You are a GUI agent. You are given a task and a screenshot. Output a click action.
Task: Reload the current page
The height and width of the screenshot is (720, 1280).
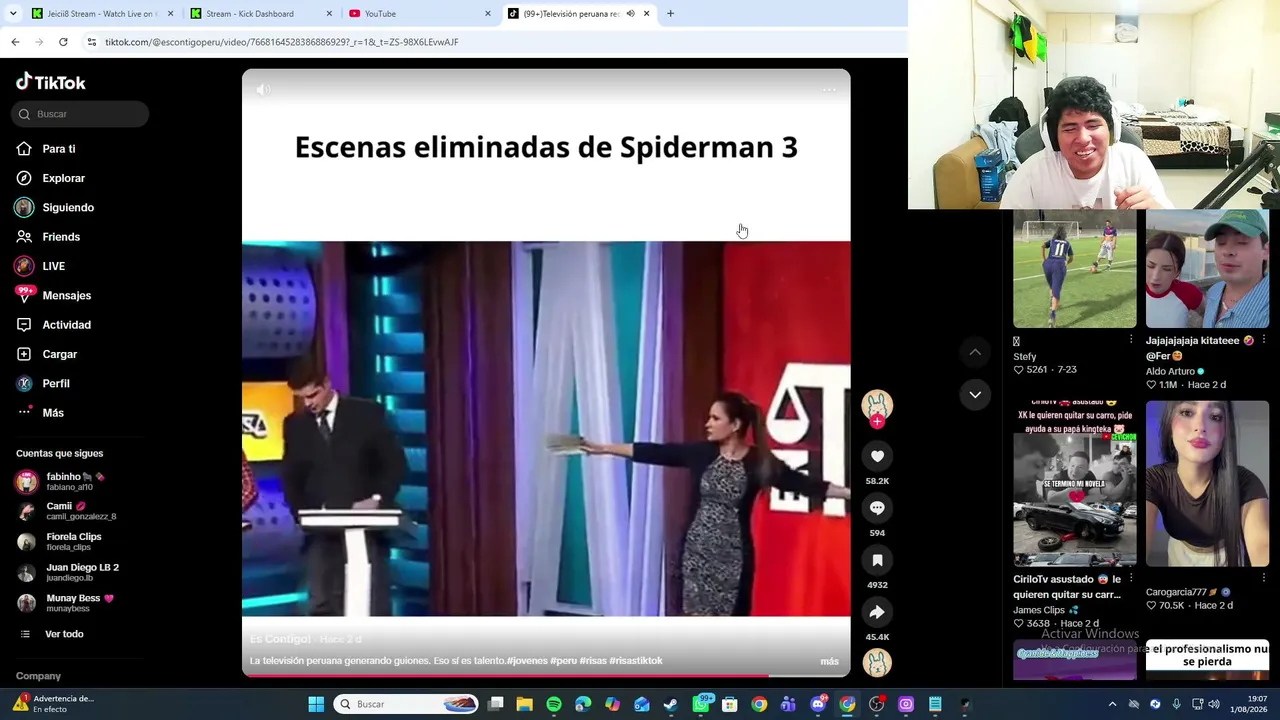pyautogui.click(x=63, y=42)
